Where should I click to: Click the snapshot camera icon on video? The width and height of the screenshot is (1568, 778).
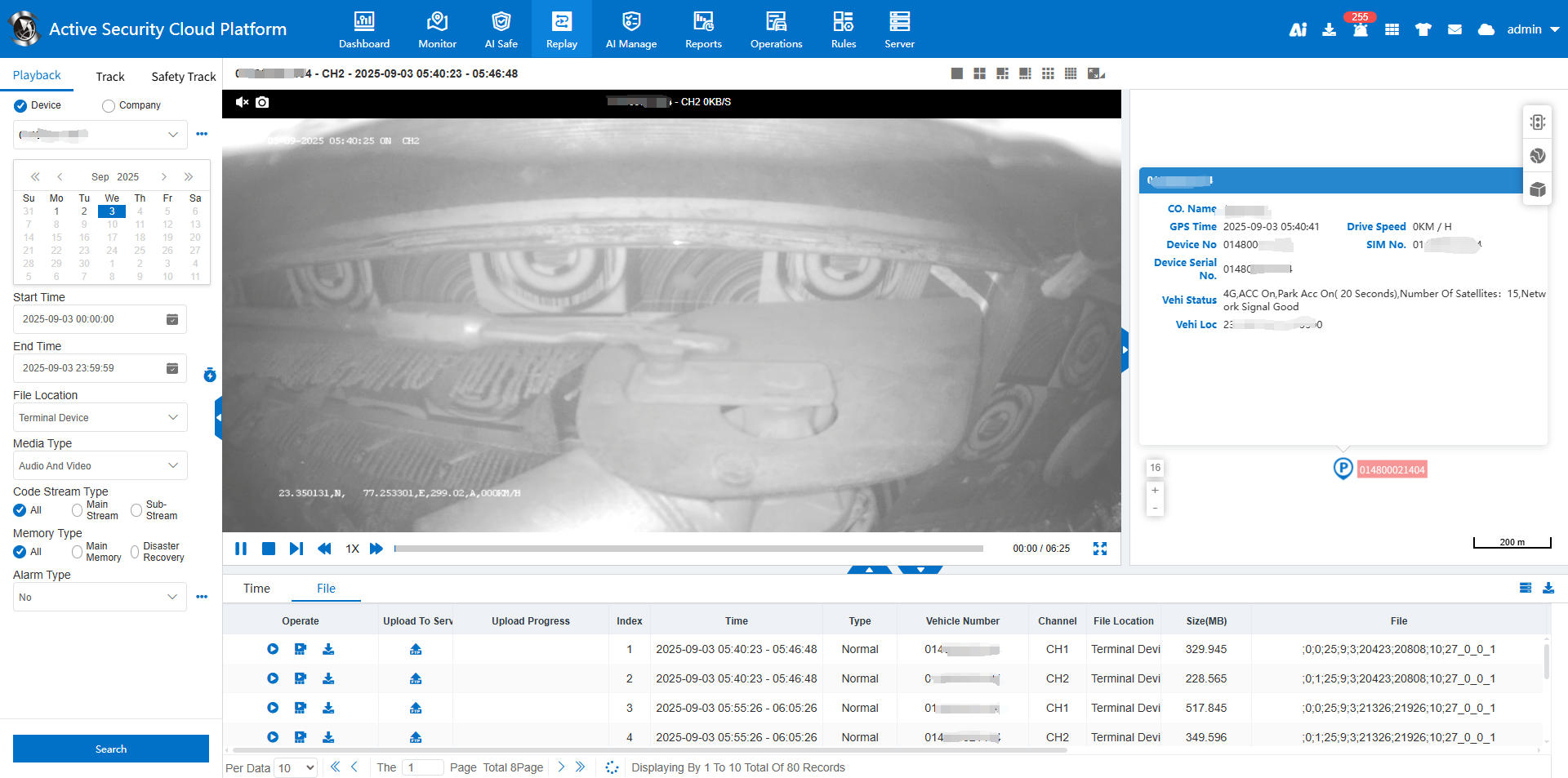pyautogui.click(x=262, y=102)
